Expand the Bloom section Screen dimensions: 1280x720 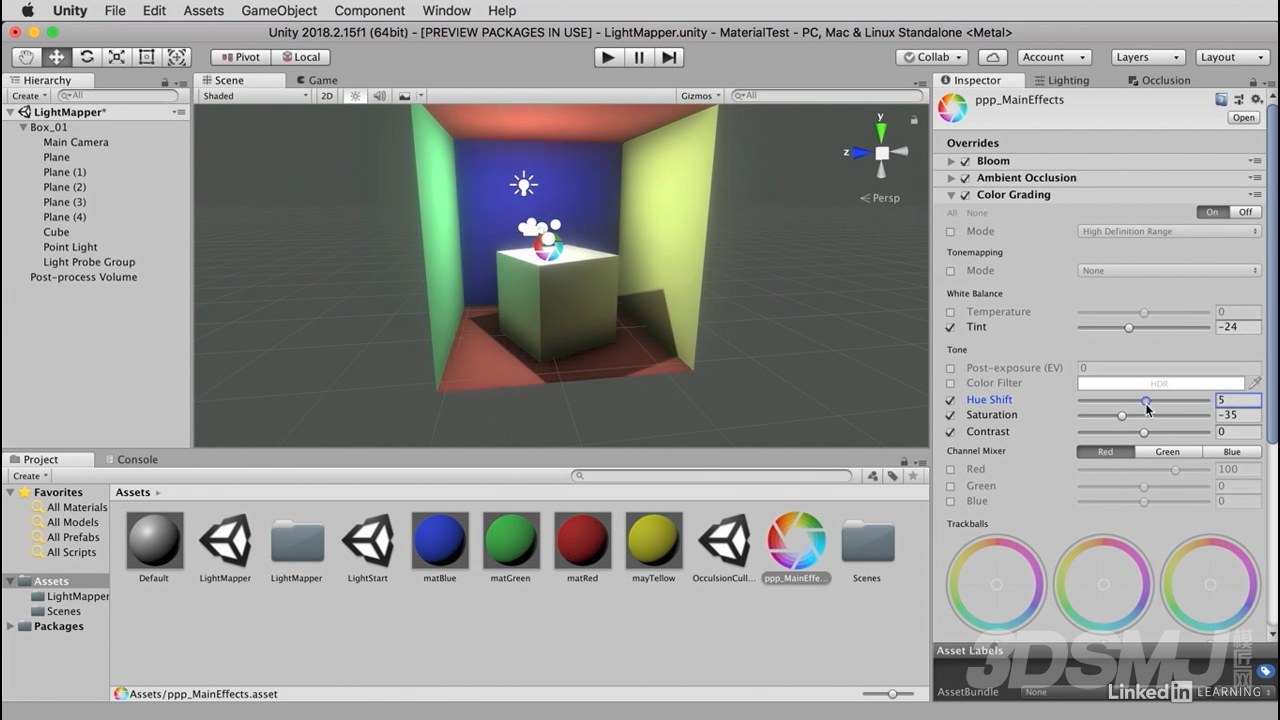click(x=951, y=161)
